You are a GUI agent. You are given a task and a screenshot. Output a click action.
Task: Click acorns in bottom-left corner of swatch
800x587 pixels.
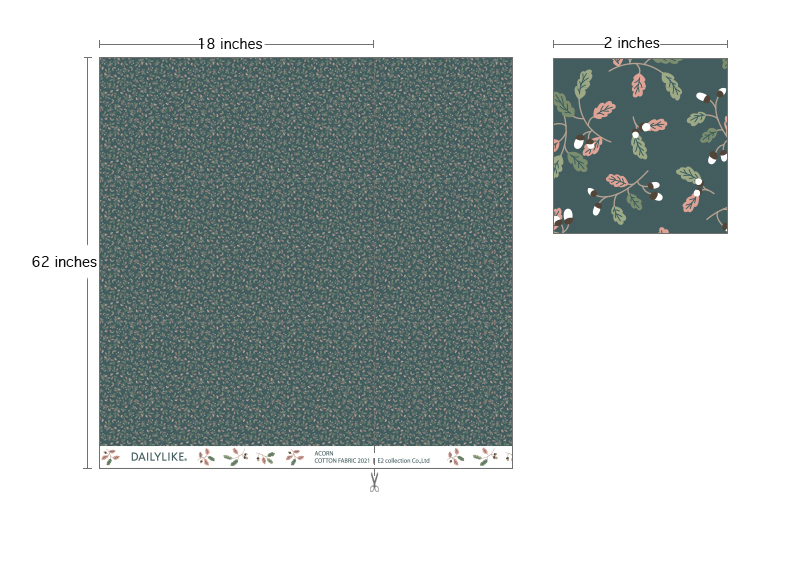(565, 217)
